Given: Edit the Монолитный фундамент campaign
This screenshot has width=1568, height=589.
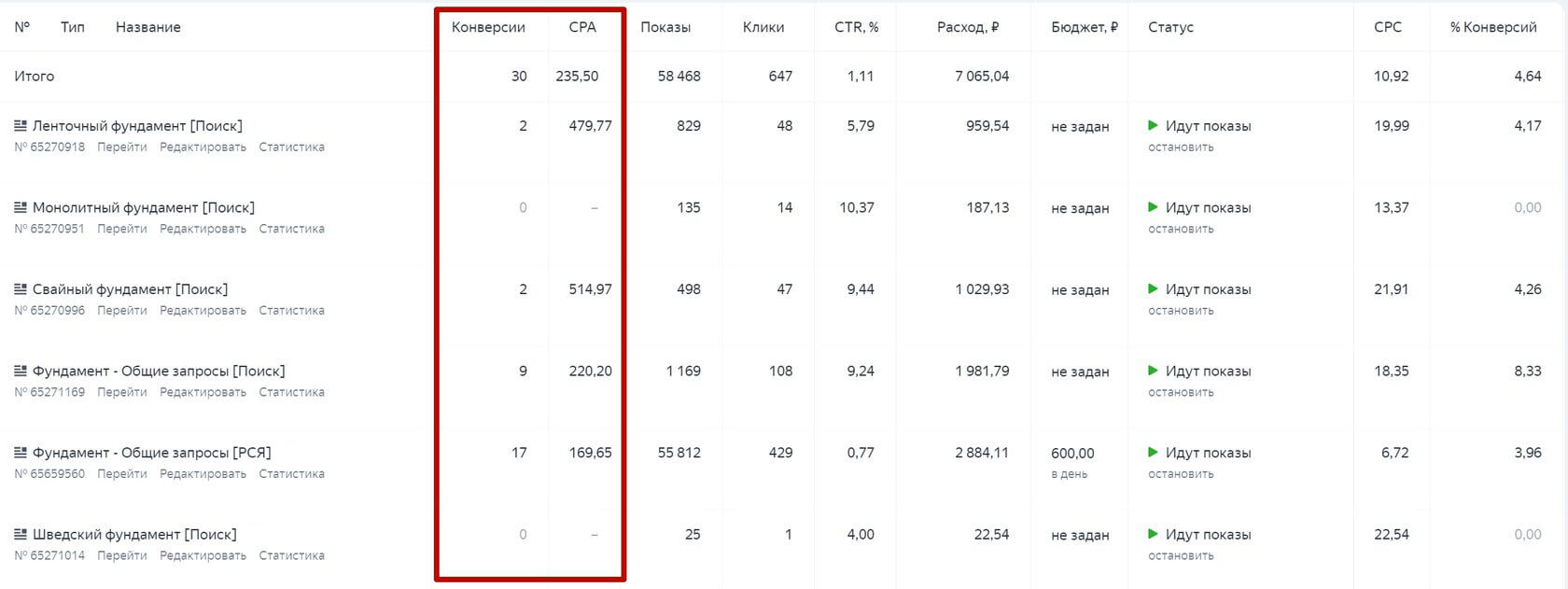Looking at the screenshot, I should click(203, 229).
